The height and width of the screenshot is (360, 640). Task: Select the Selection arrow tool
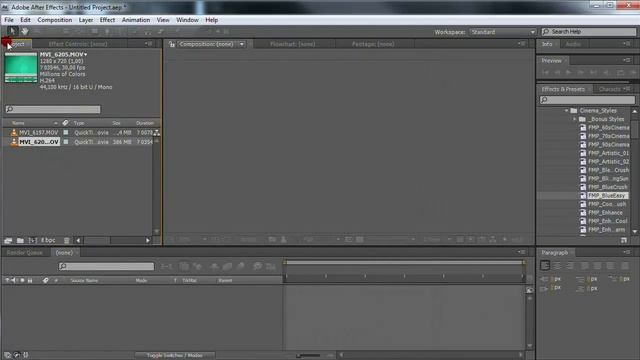(x=12, y=31)
